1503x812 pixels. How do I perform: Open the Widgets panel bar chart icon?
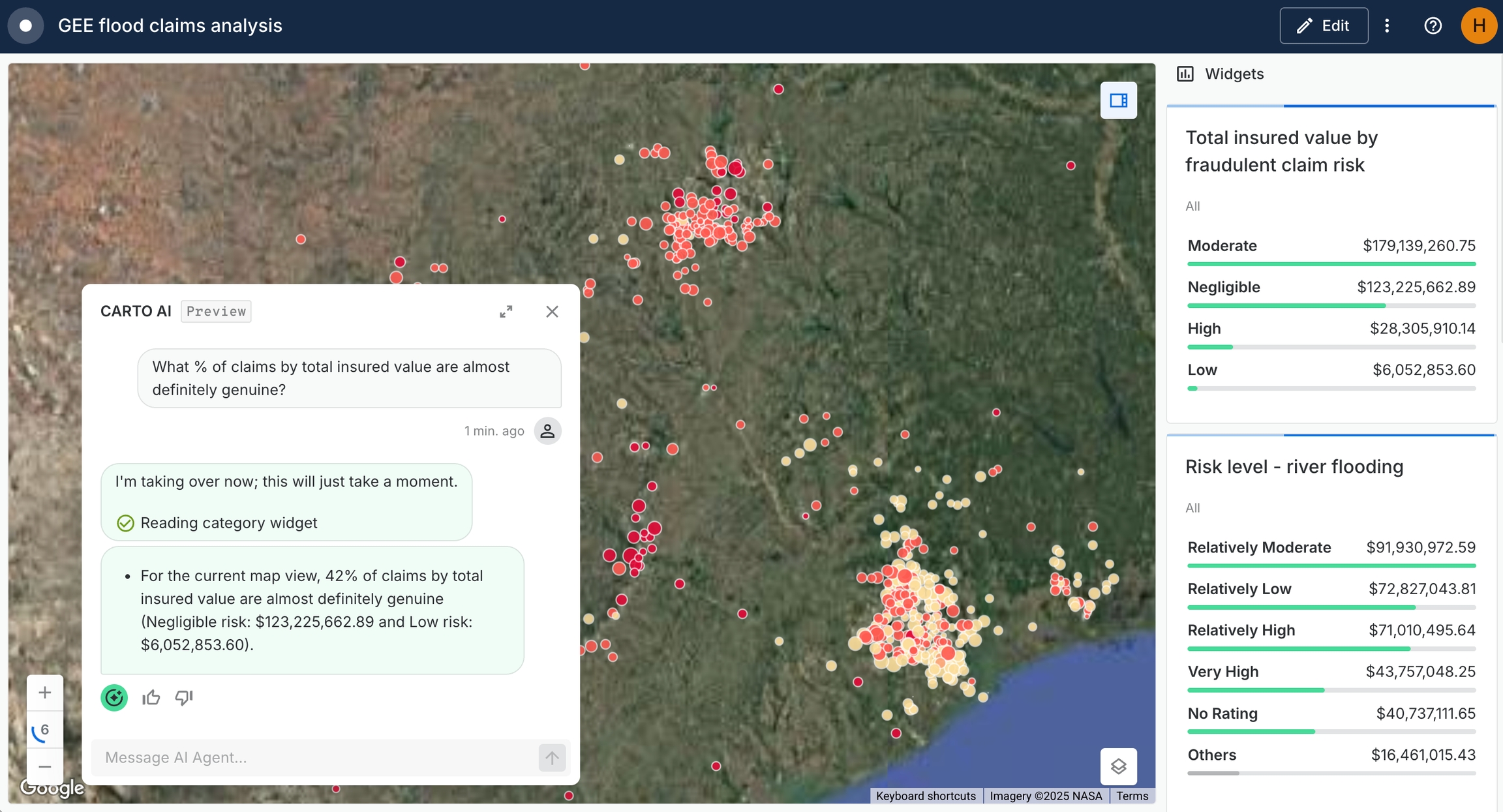pos(1186,74)
